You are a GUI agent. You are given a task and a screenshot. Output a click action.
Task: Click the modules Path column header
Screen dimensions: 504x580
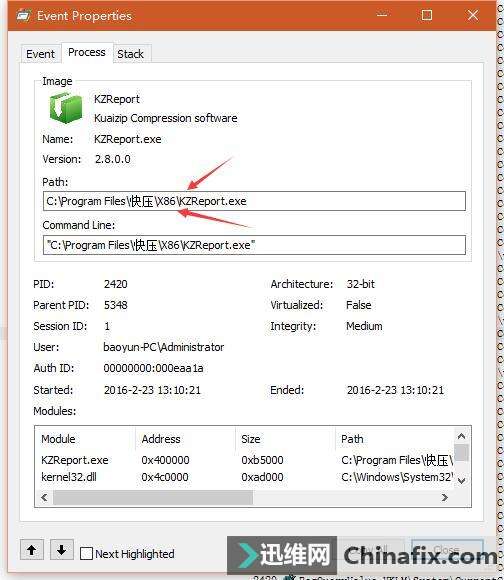point(352,439)
